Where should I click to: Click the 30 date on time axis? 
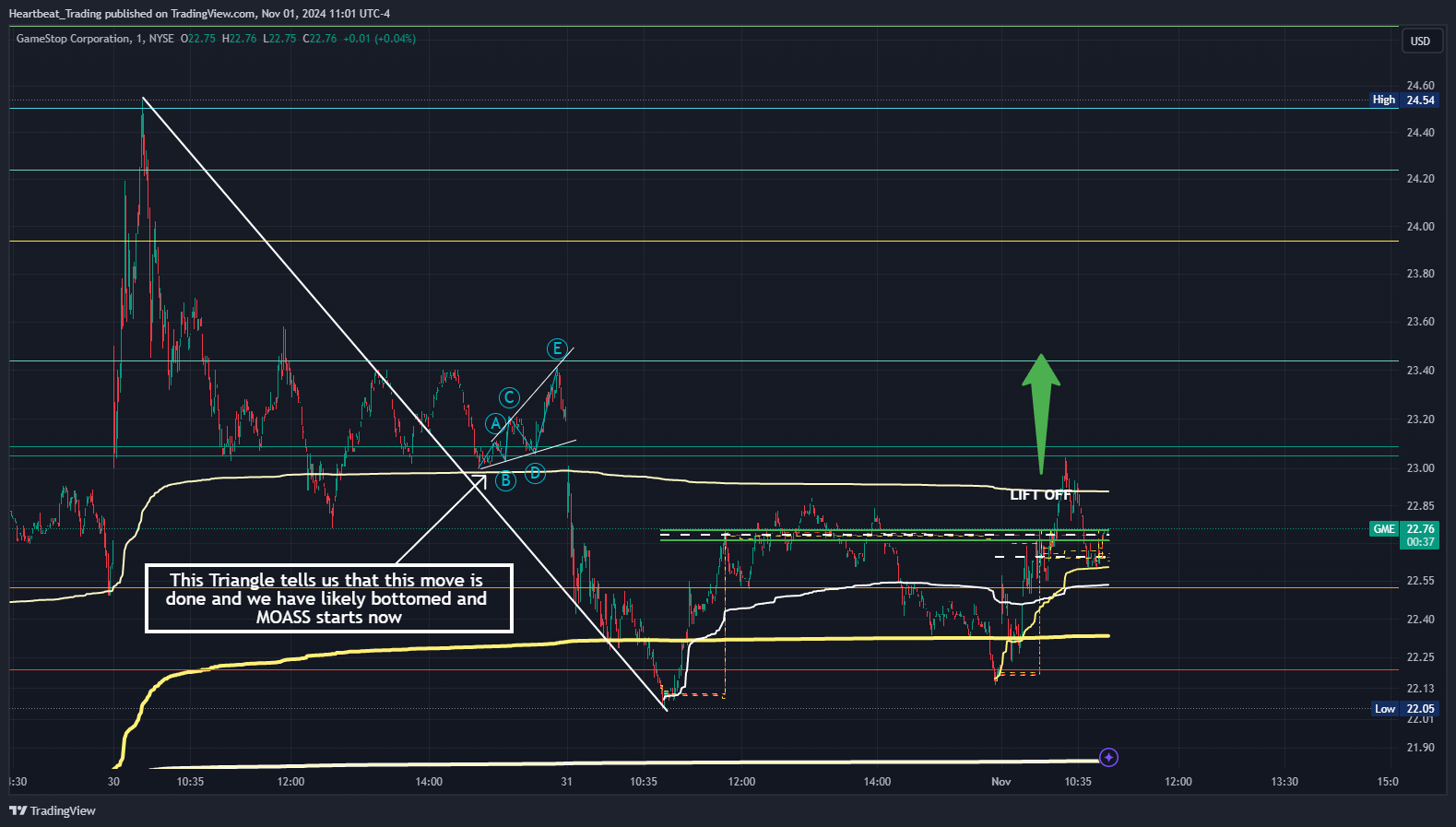pyautogui.click(x=113, y=782)
